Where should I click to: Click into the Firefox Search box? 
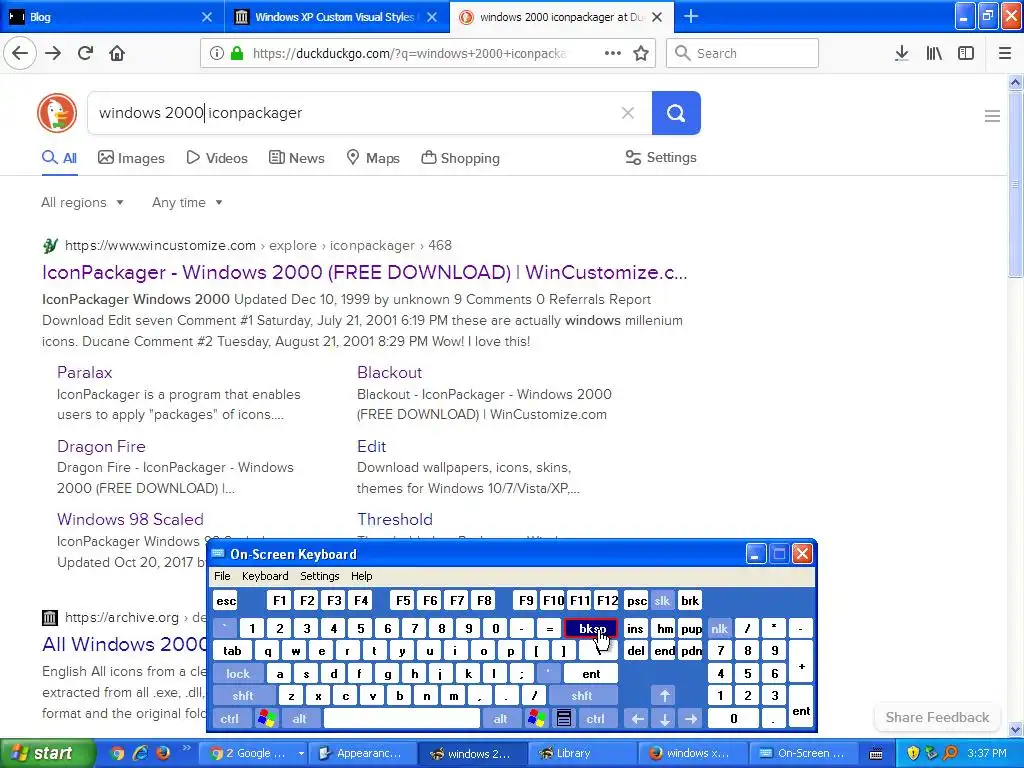coord(743,54)
